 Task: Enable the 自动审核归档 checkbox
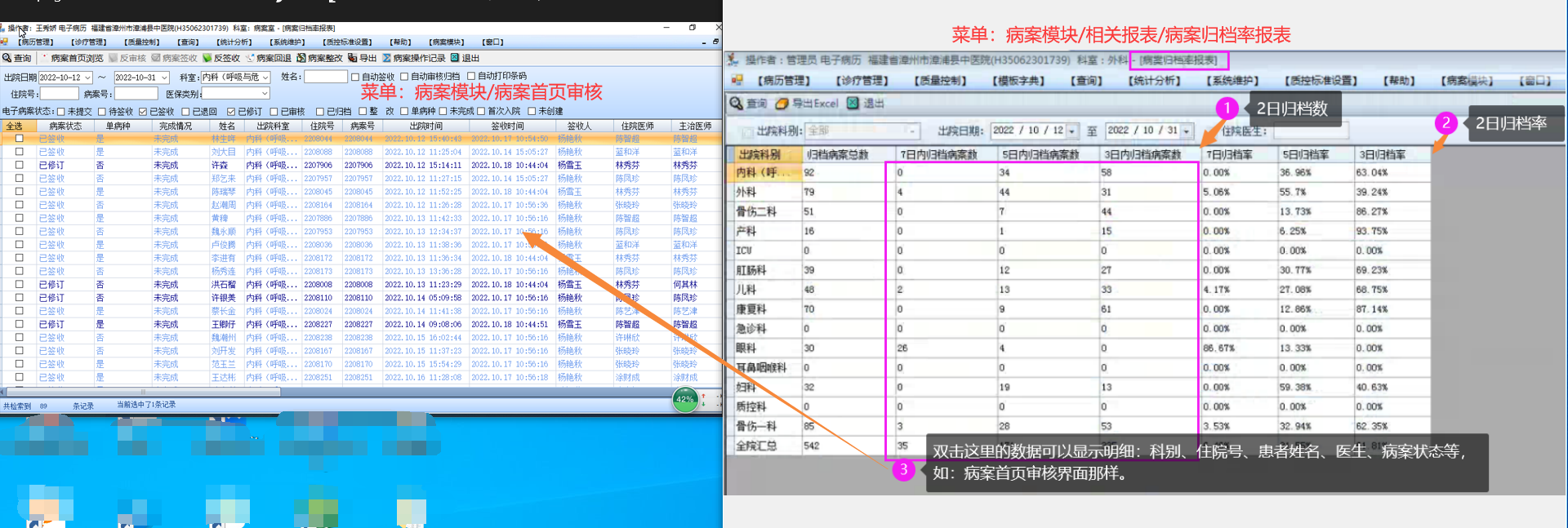[404, 77]
